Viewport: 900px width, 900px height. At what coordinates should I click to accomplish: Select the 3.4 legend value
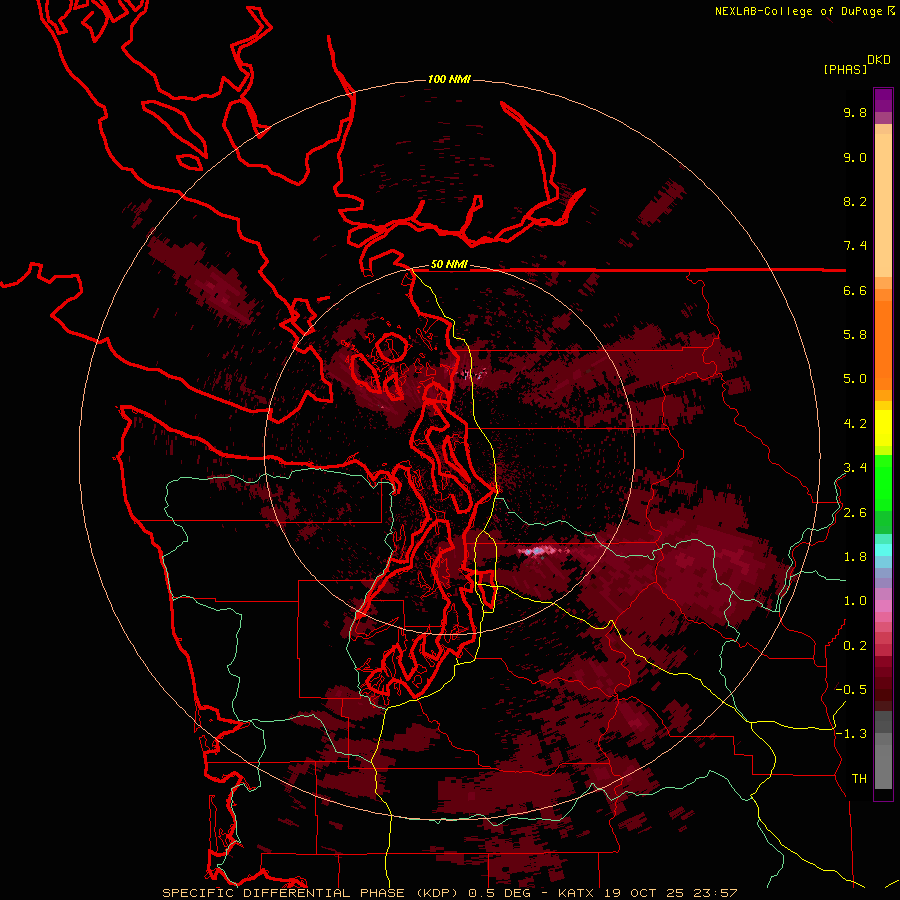tap(855, 468)
